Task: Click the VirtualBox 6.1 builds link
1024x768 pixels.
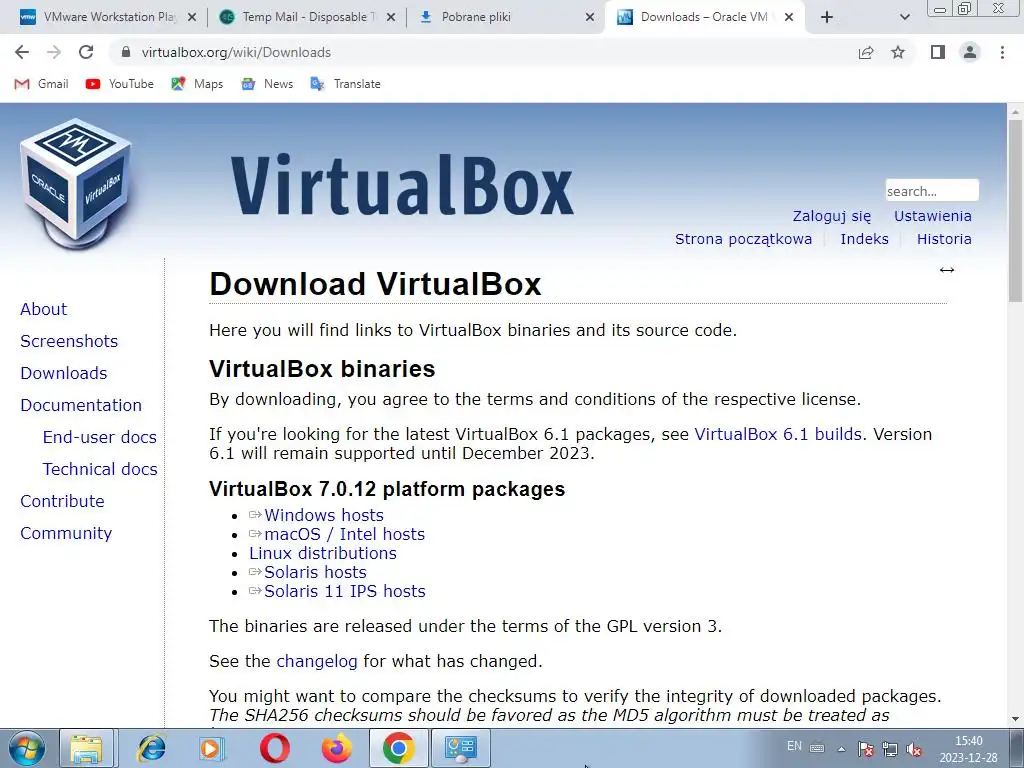Action: 778,434
